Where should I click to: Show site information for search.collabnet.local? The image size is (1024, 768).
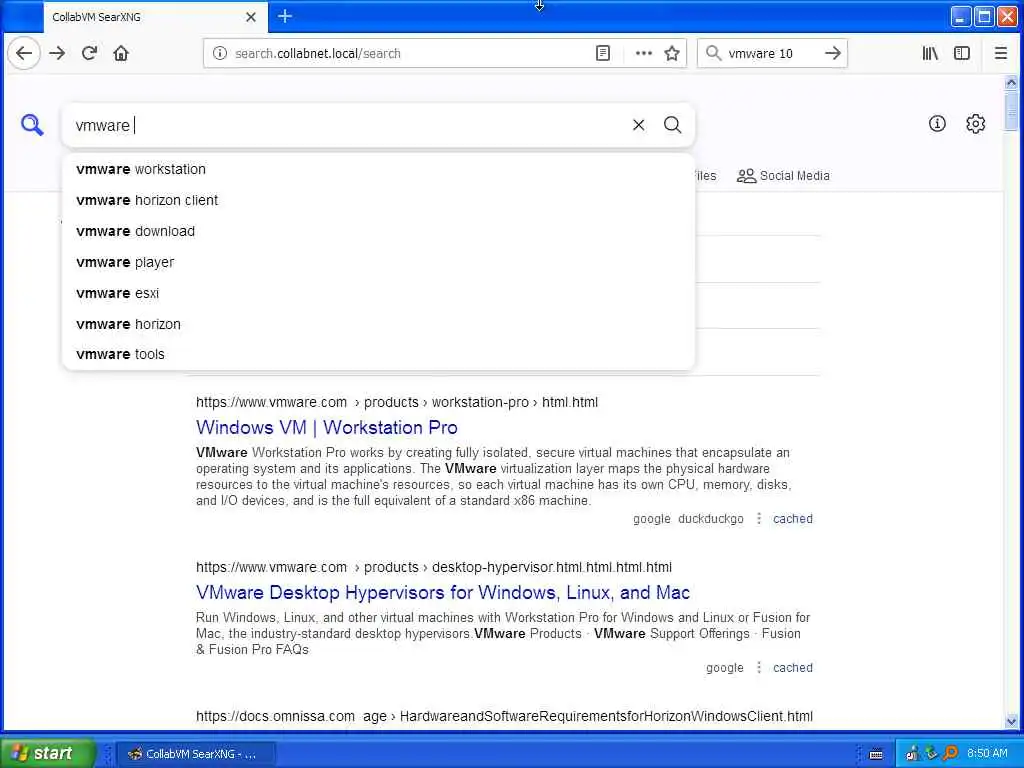pyautogui.click(x=220, y=54)
